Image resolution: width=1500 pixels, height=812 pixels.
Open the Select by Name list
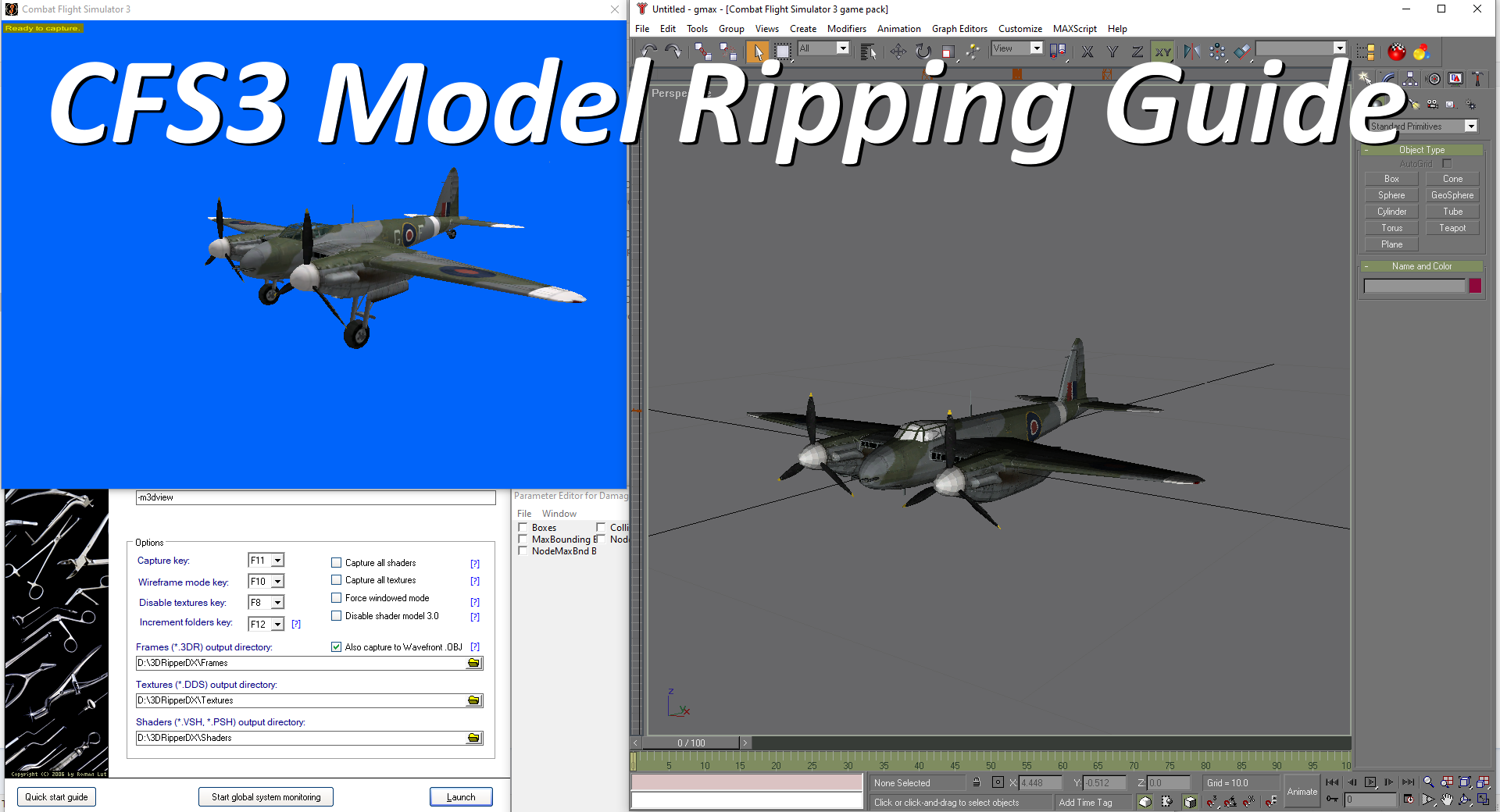pos(868,52)
